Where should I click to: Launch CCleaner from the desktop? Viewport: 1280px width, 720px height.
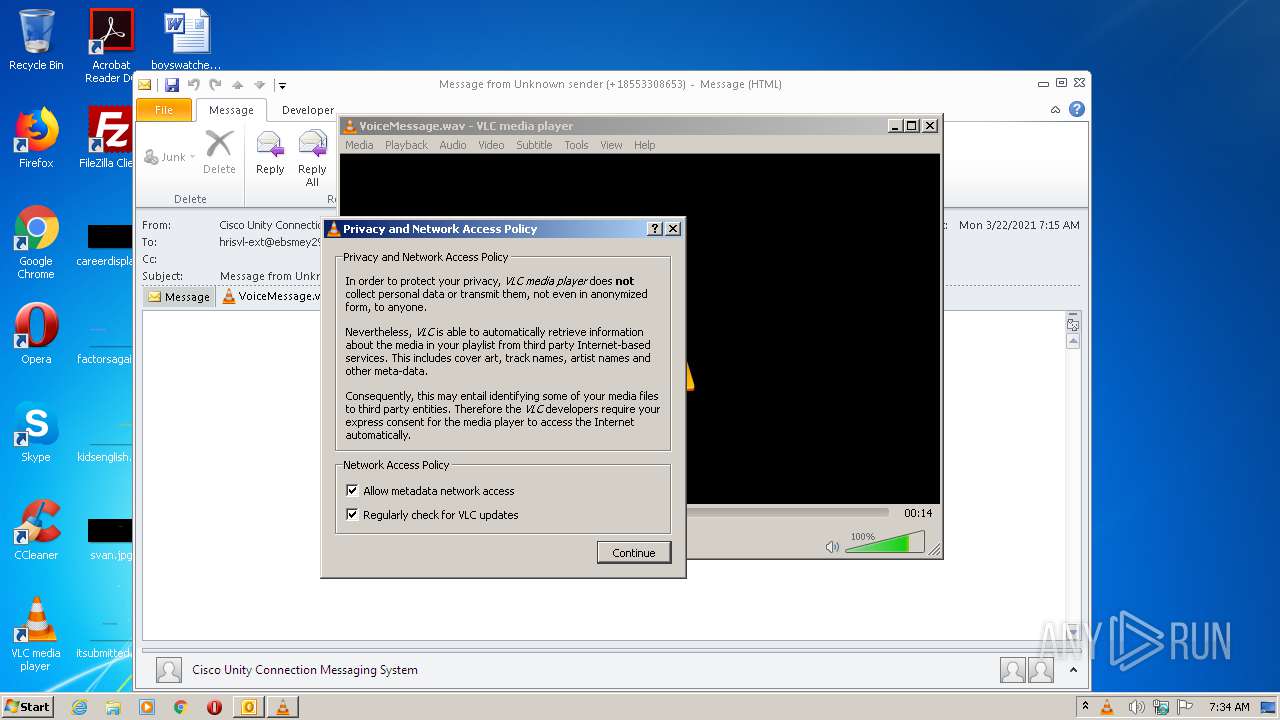coord(36,530)
